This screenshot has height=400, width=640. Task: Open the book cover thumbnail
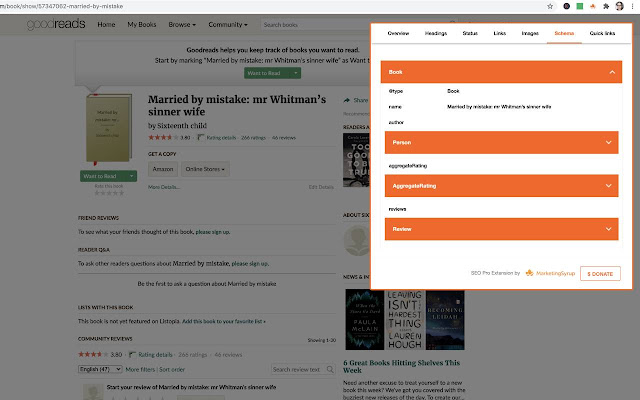coord(109,128)
